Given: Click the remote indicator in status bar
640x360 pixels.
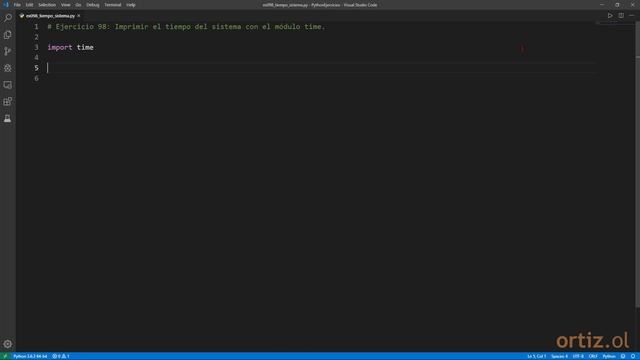Looking at the screenshot, I should pyautogui.click(x=5, y=356).
